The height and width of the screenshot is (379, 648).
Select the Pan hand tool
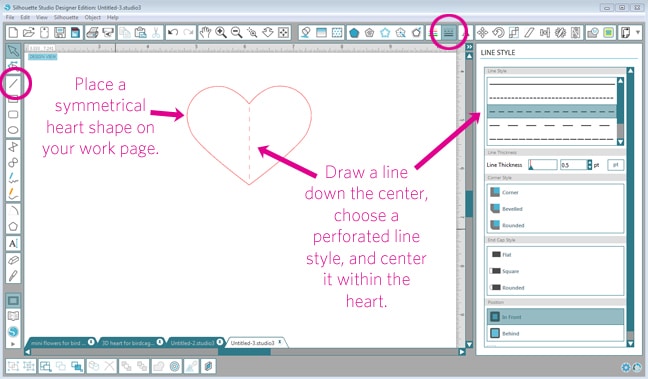point(205,33)
